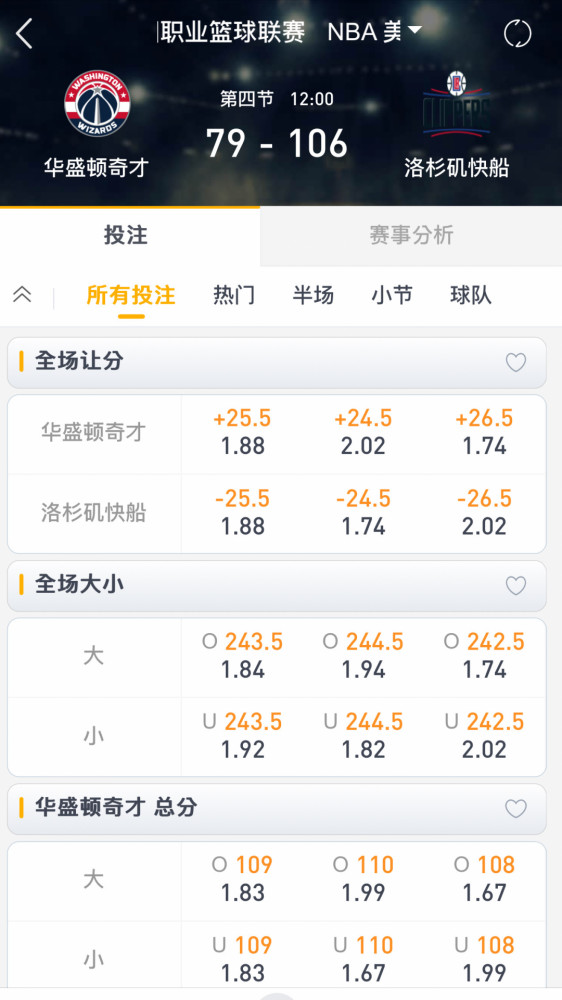Open the NBA league dropdown arrow

point(415,29)
